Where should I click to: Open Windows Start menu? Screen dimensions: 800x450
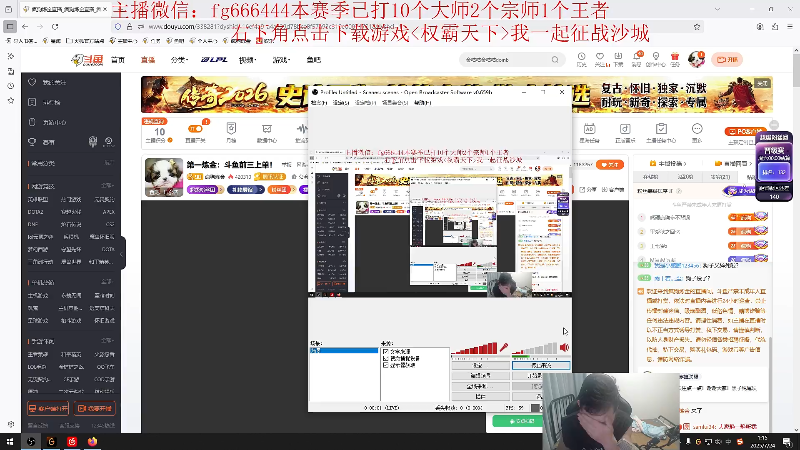pos(10,441)
